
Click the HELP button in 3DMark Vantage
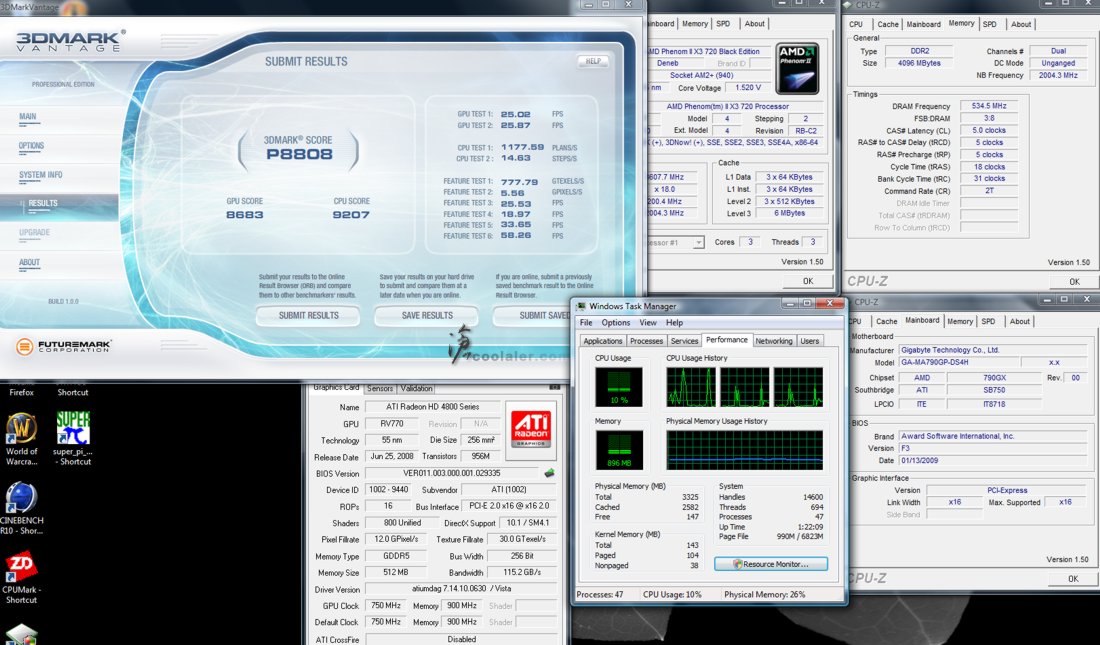click(593, 61)
